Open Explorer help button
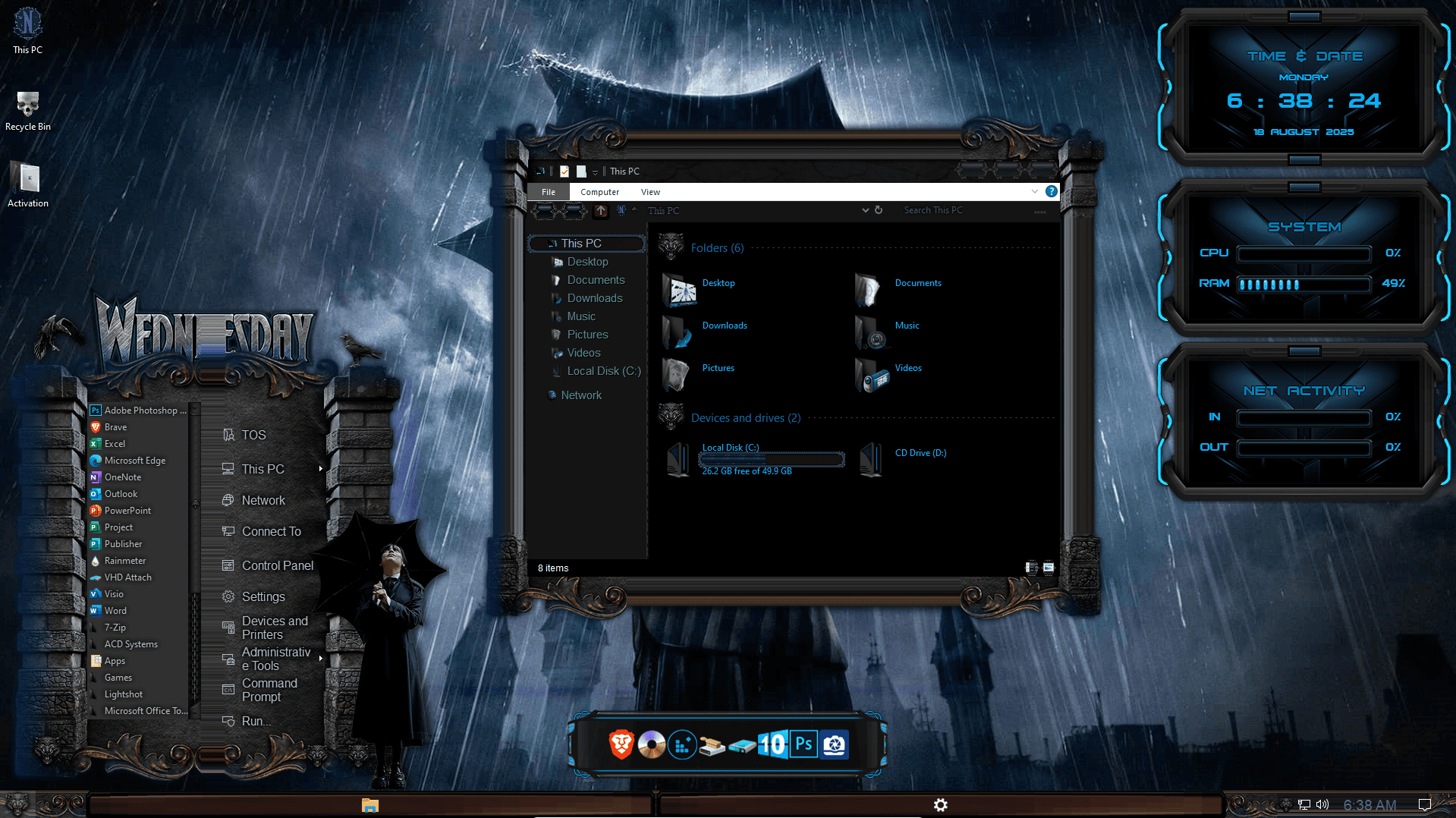Viewport: 1456px width, 818px height. (x=1051, y=191)
